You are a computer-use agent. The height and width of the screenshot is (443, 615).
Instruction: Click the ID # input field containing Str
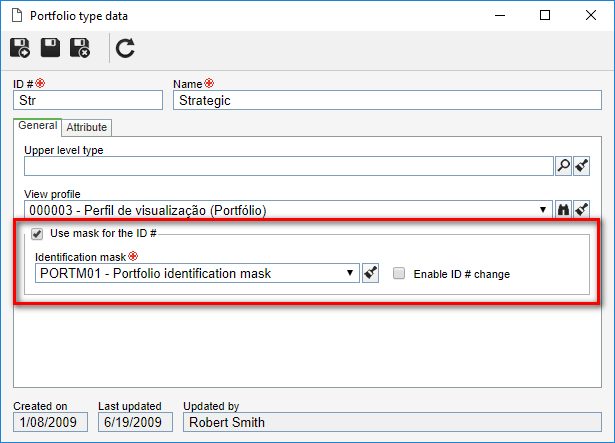click(x=88, y=100)
